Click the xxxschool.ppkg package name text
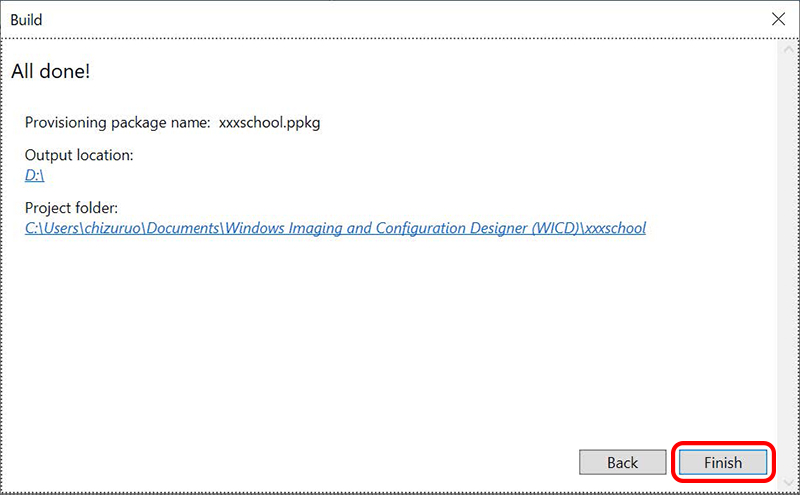The image size is (800, 495). click(x=269, y=123)
